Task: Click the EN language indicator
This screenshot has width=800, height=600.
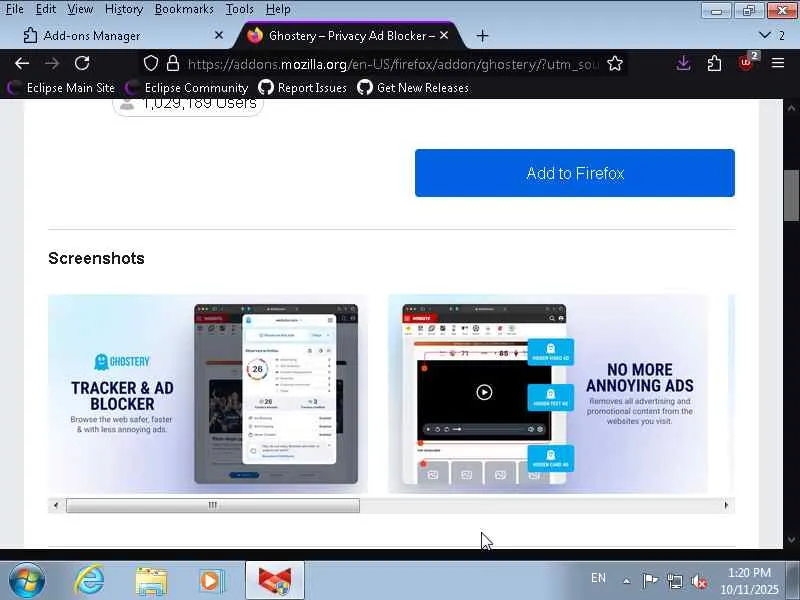Action: click(598, 578)
